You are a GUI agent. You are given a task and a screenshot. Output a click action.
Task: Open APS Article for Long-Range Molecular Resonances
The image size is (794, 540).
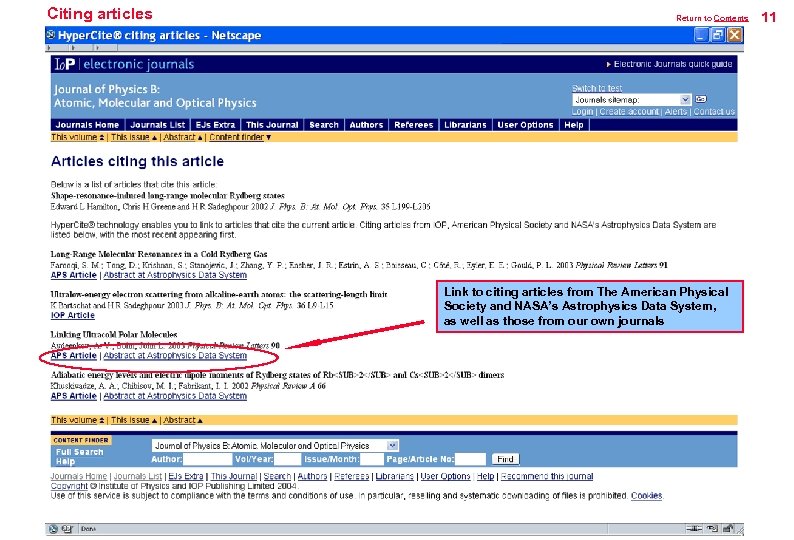pyautogui.click(x=73, y=275)
